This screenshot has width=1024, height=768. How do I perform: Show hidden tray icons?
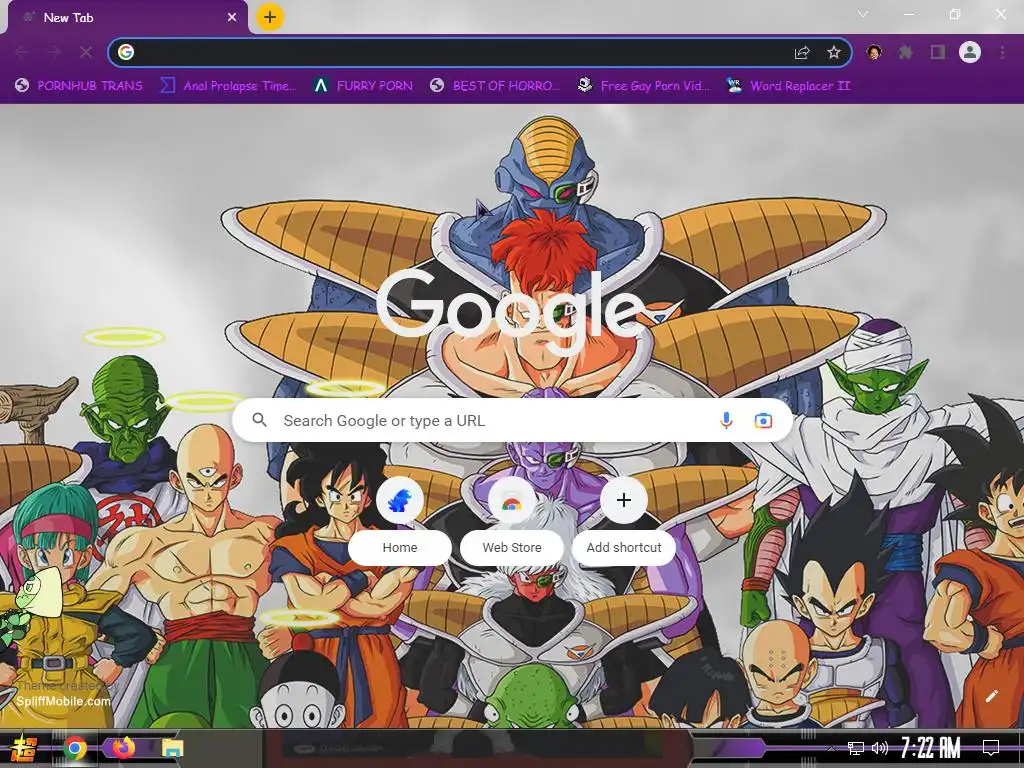[x=831, y=748]
